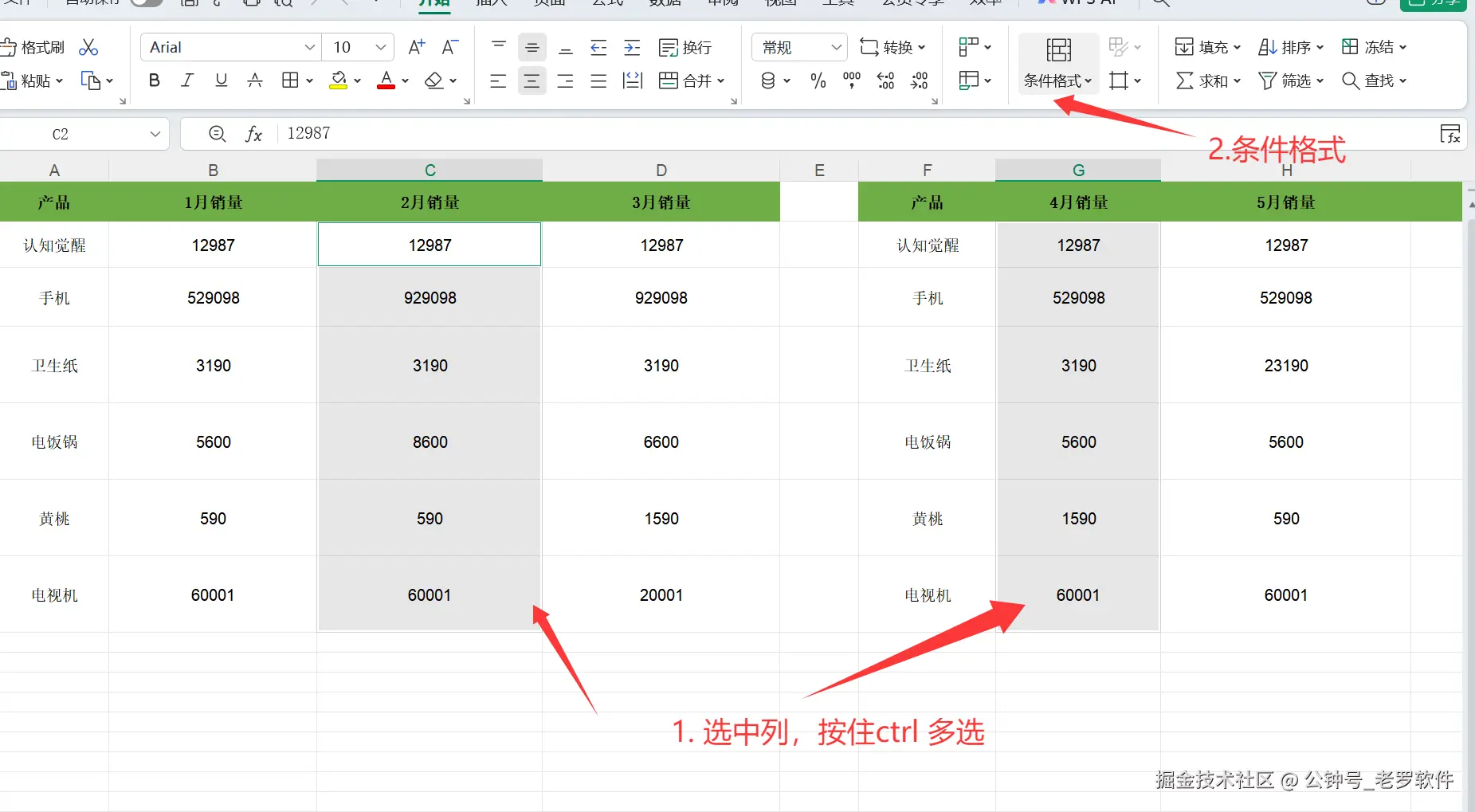Click the 格式刷 format painter button
The width and height of the screenshot is (1475, 812).
click(33, 47)
